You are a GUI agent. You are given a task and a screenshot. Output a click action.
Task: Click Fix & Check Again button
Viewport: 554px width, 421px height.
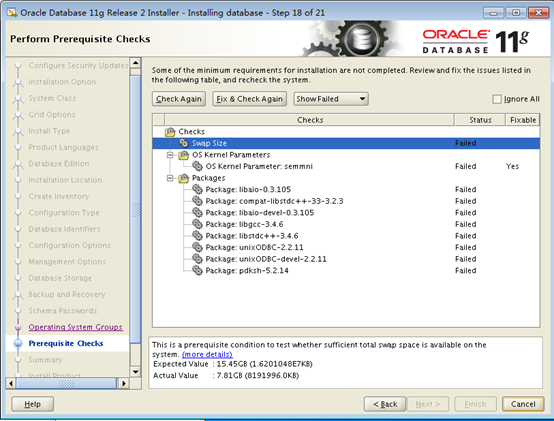(249, 99)
